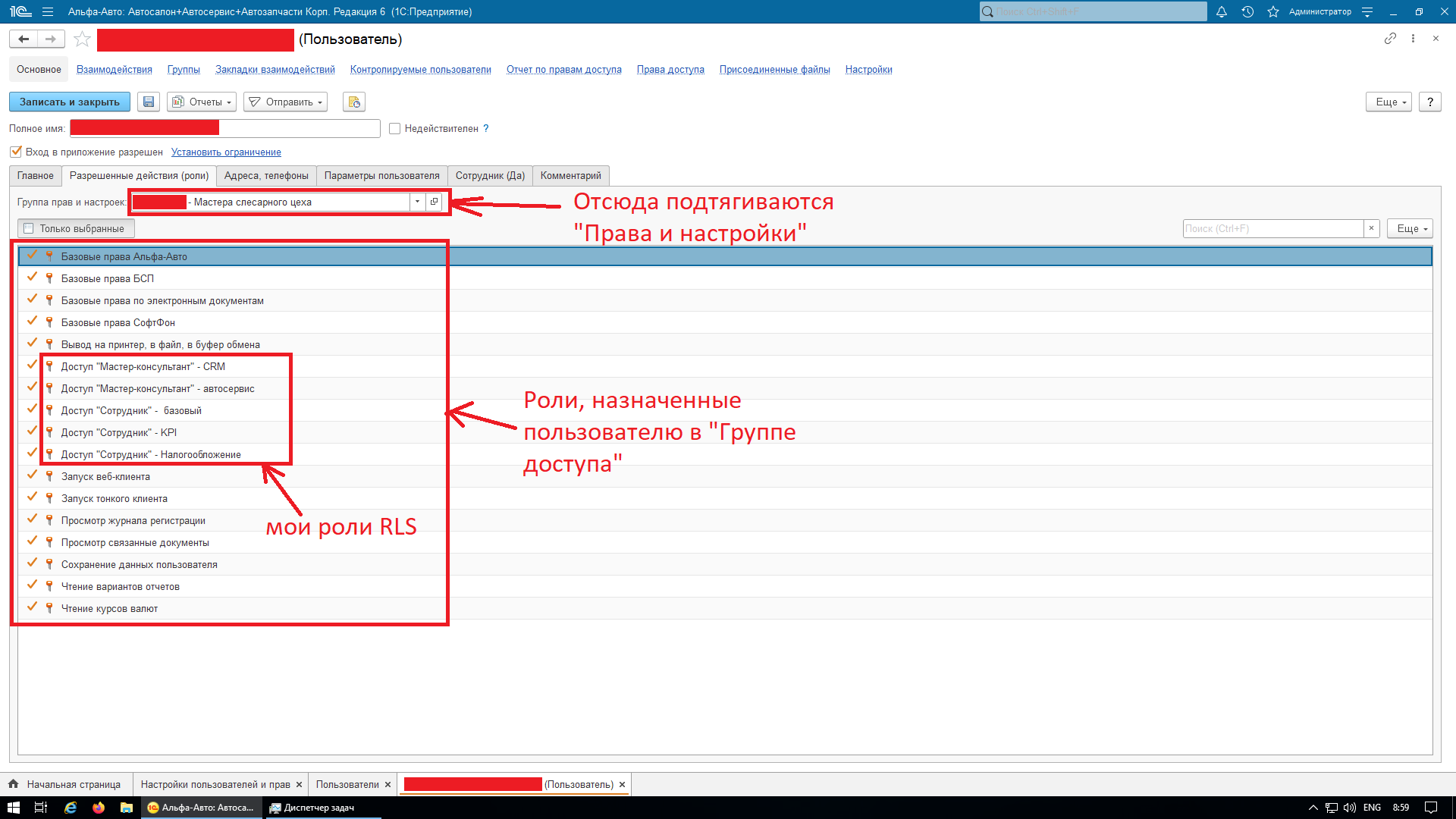Screen dimensions: 1456x819
Task: Switch to Адреса, телефоны tab
Action: tap(266, 175)
